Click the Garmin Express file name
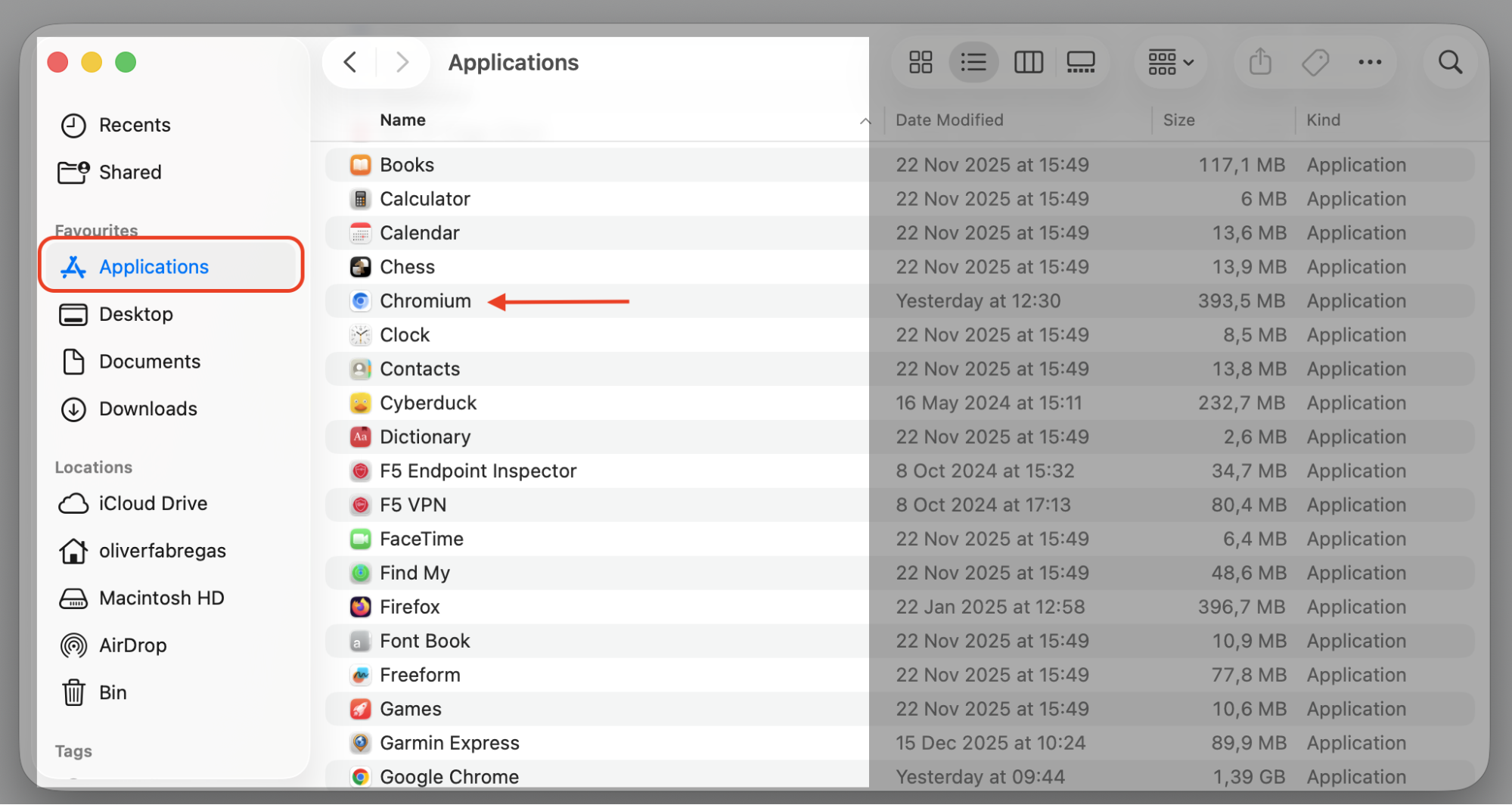The width and height of the screenshot is (1512, 805). tap(449, 743)
